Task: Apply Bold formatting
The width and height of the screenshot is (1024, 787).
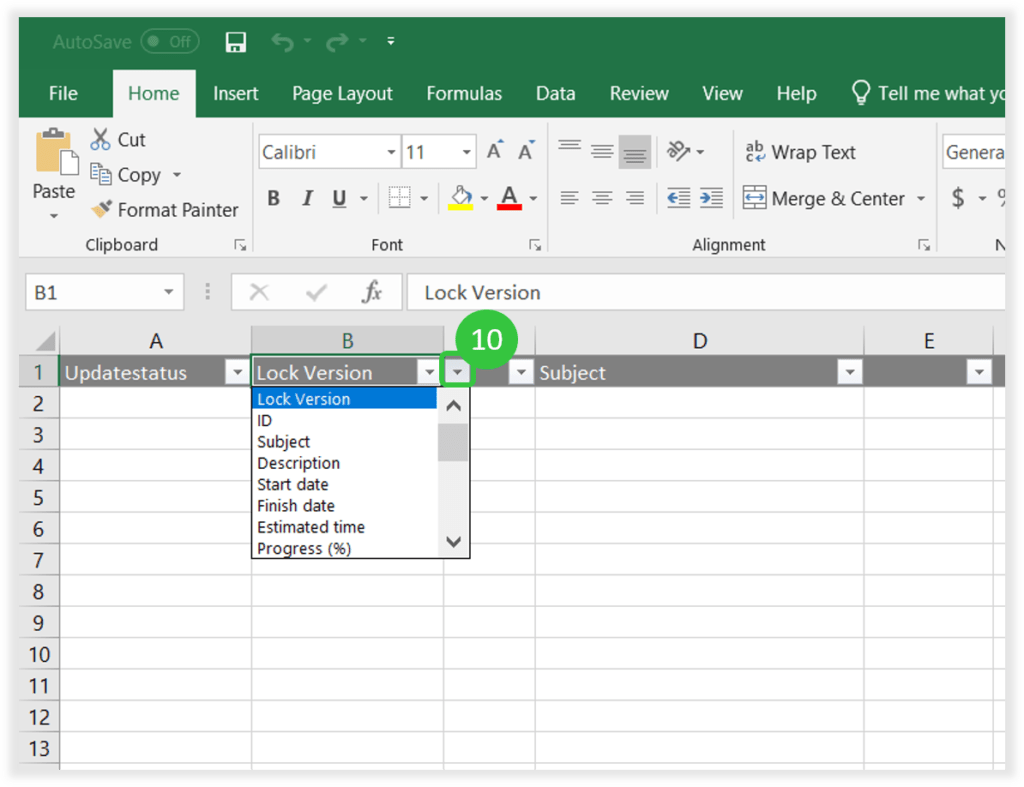Action: [273, 198]
